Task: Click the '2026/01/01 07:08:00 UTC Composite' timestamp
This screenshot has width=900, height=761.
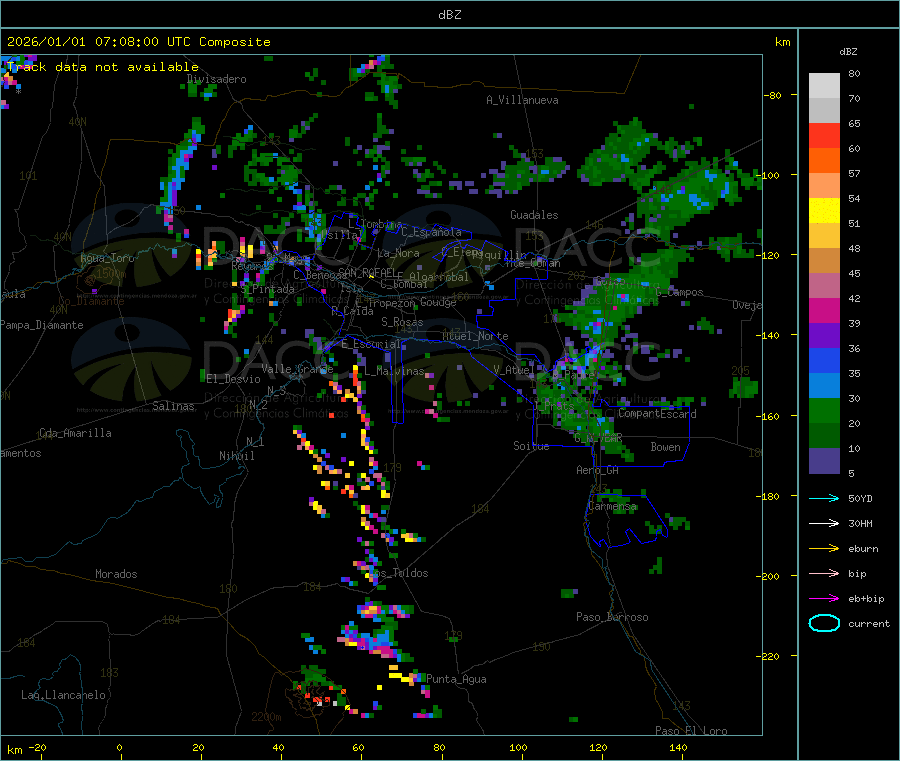Action: (138, 42)
